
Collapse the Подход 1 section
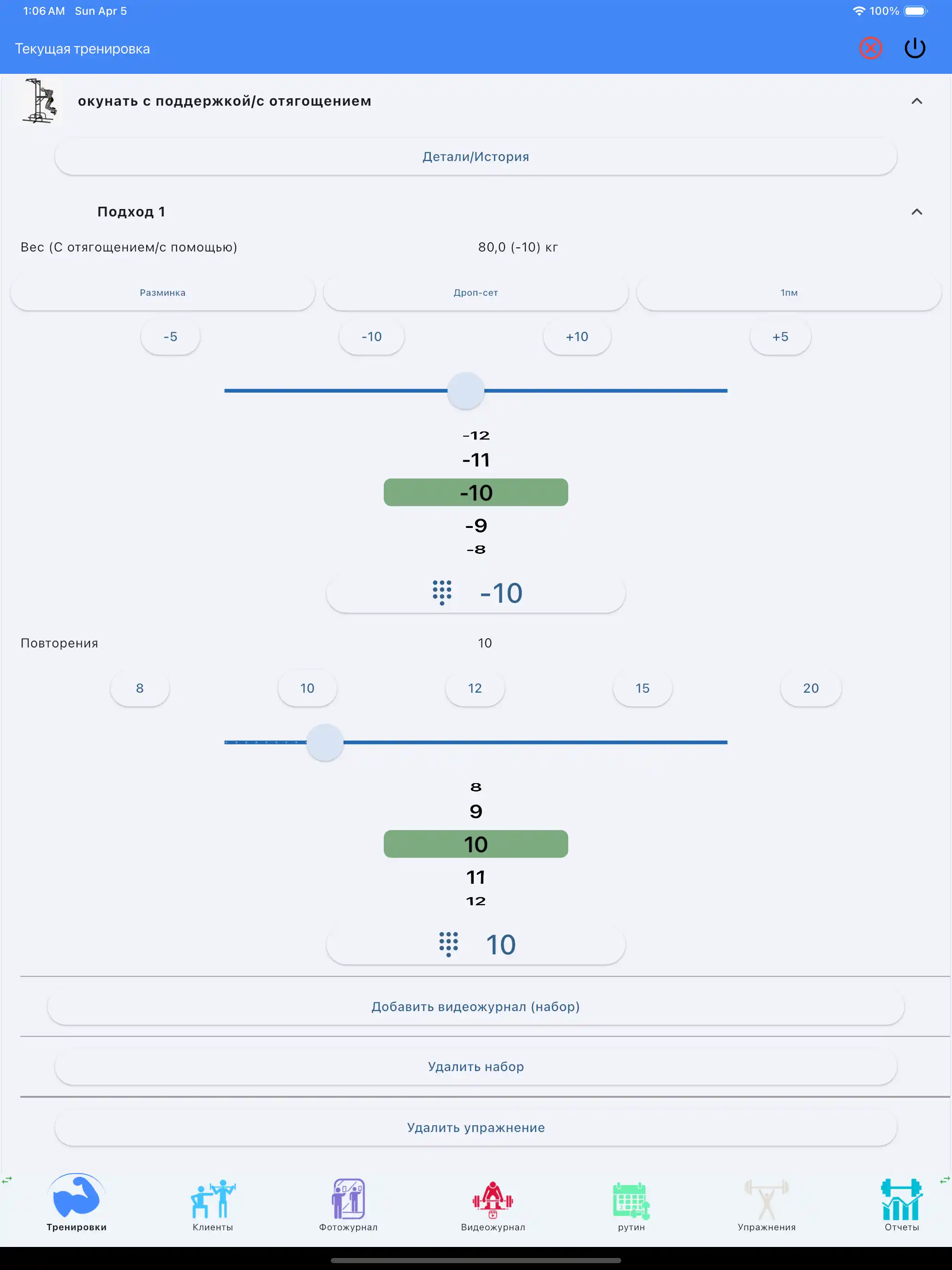[x=916, y=212]
